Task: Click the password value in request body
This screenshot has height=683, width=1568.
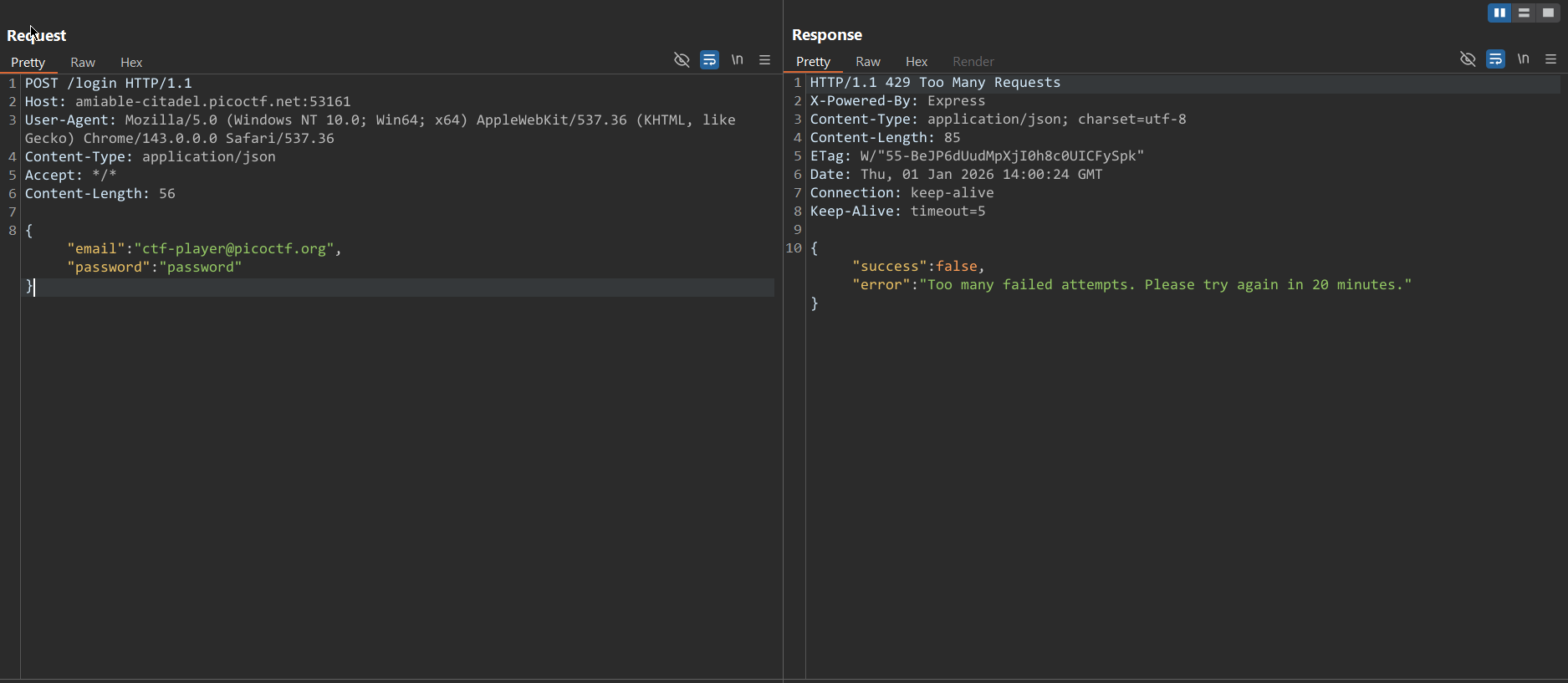Action: pos(201,268)
